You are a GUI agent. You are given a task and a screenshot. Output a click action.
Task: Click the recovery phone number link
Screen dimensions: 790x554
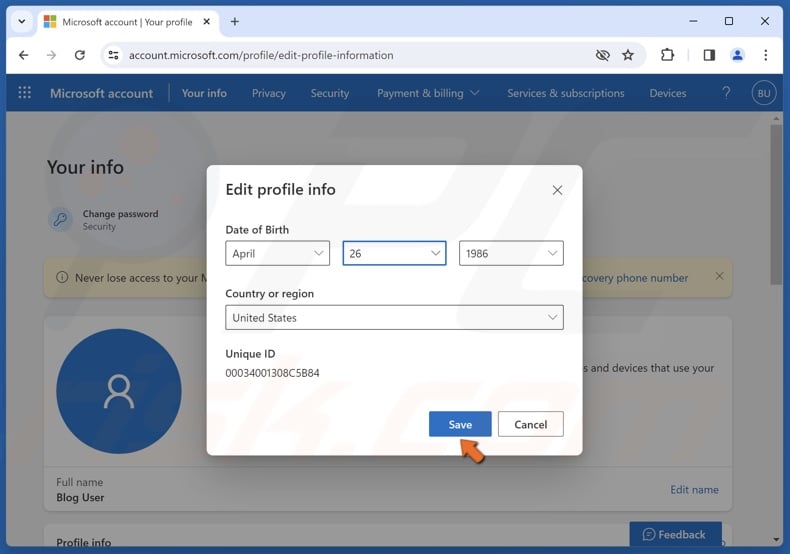click(635, 278)
